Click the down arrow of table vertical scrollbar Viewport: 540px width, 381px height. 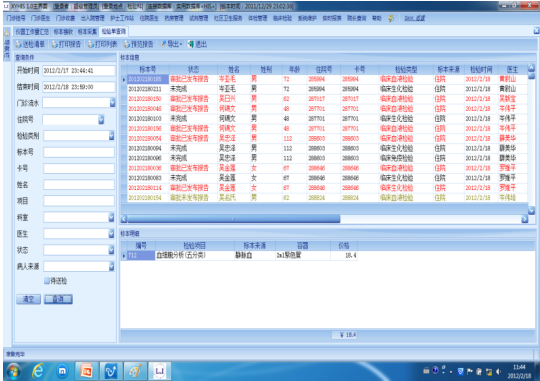coord(531,210)
